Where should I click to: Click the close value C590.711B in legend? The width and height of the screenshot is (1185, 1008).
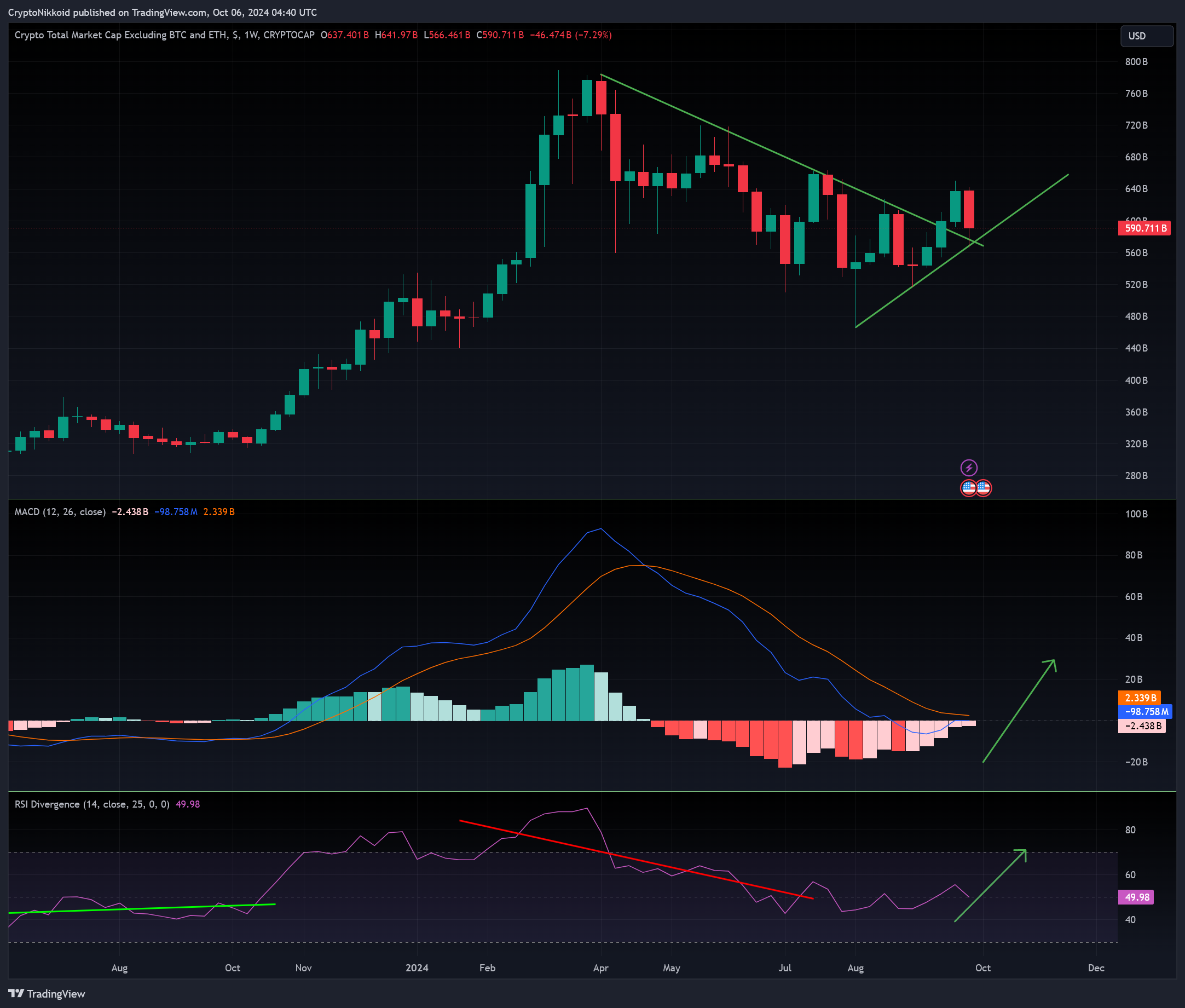500,35
